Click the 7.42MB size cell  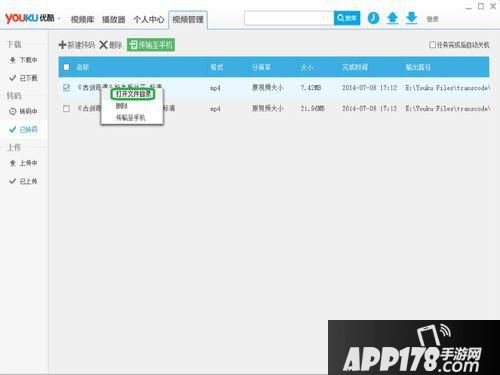tap(311, 88)
